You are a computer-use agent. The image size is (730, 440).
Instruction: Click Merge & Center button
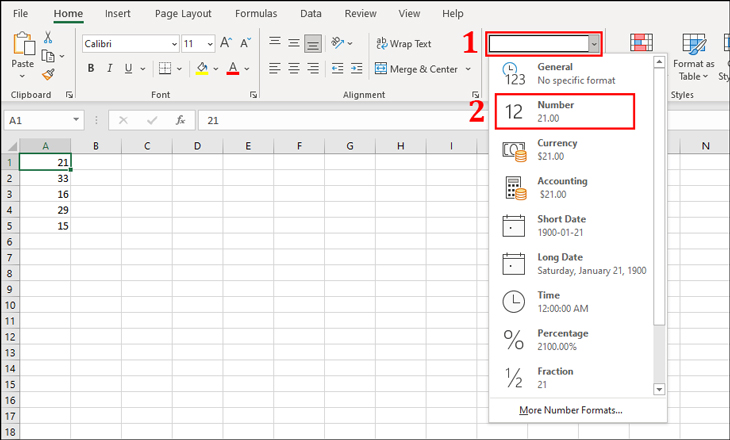416,69
